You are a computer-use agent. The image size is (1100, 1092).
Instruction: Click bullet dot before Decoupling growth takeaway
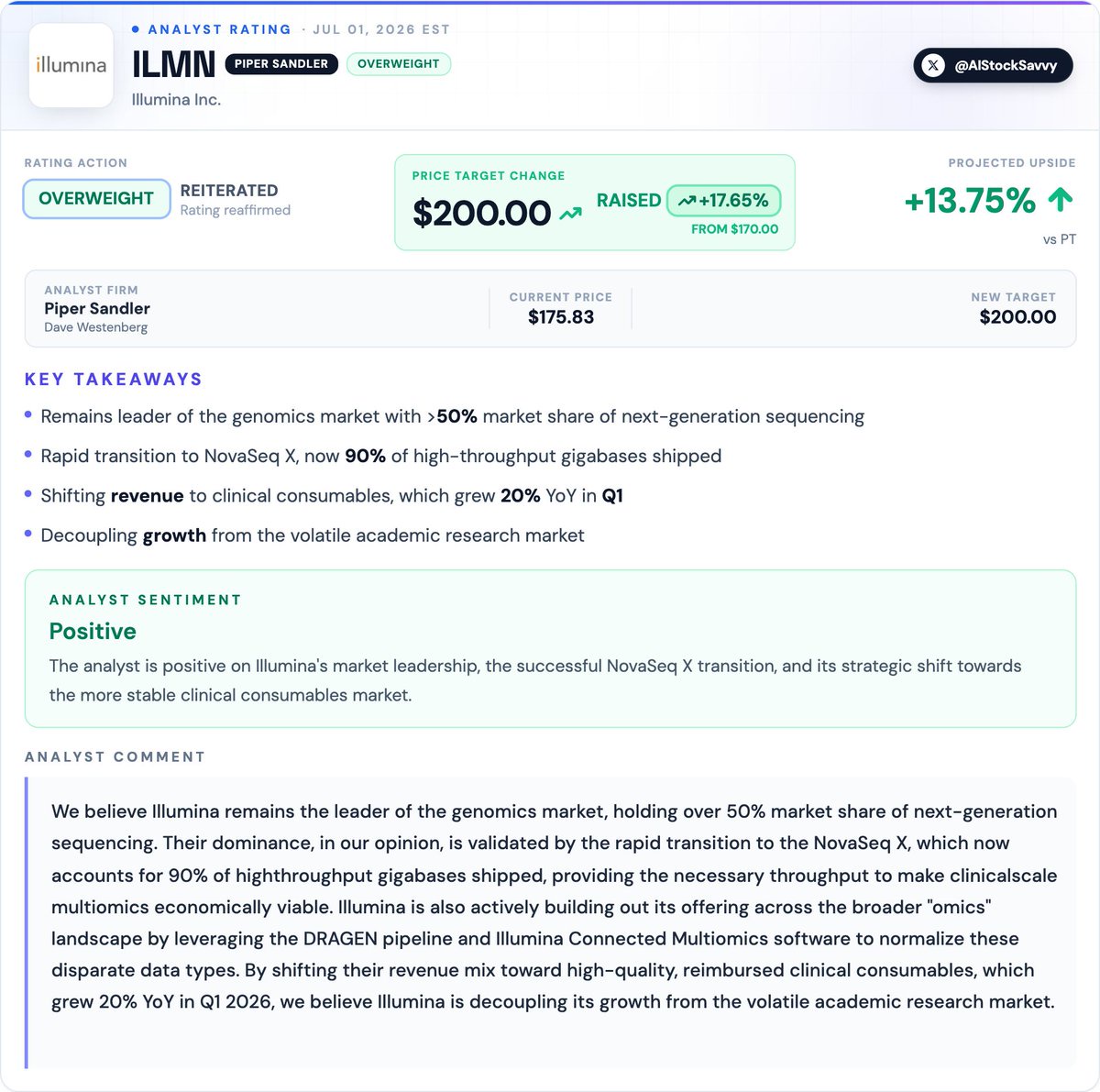pyautogui.click(x=29, y=534)
